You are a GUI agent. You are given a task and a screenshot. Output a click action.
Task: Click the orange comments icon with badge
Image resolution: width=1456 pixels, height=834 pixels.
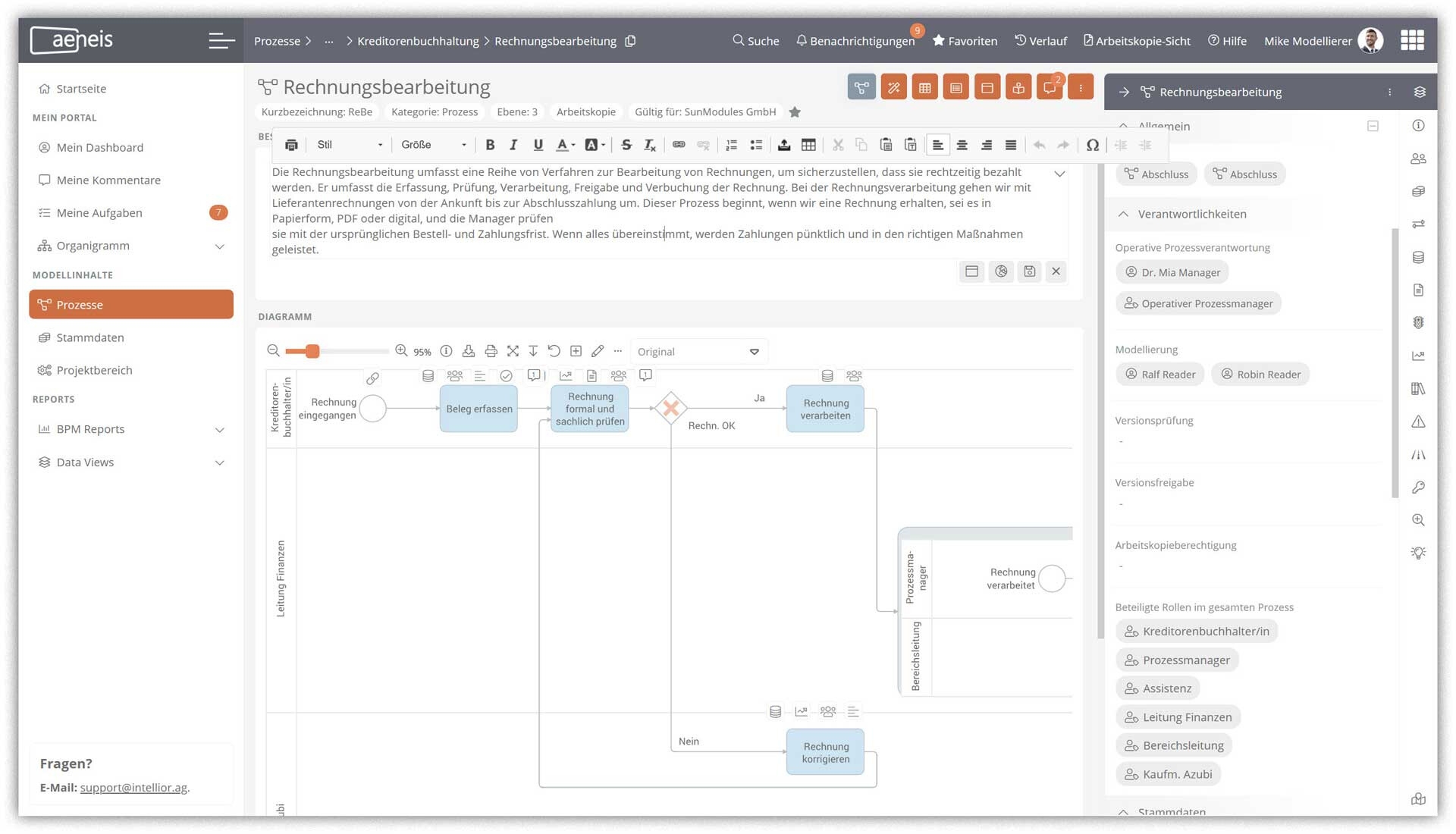pos(1050,88)
